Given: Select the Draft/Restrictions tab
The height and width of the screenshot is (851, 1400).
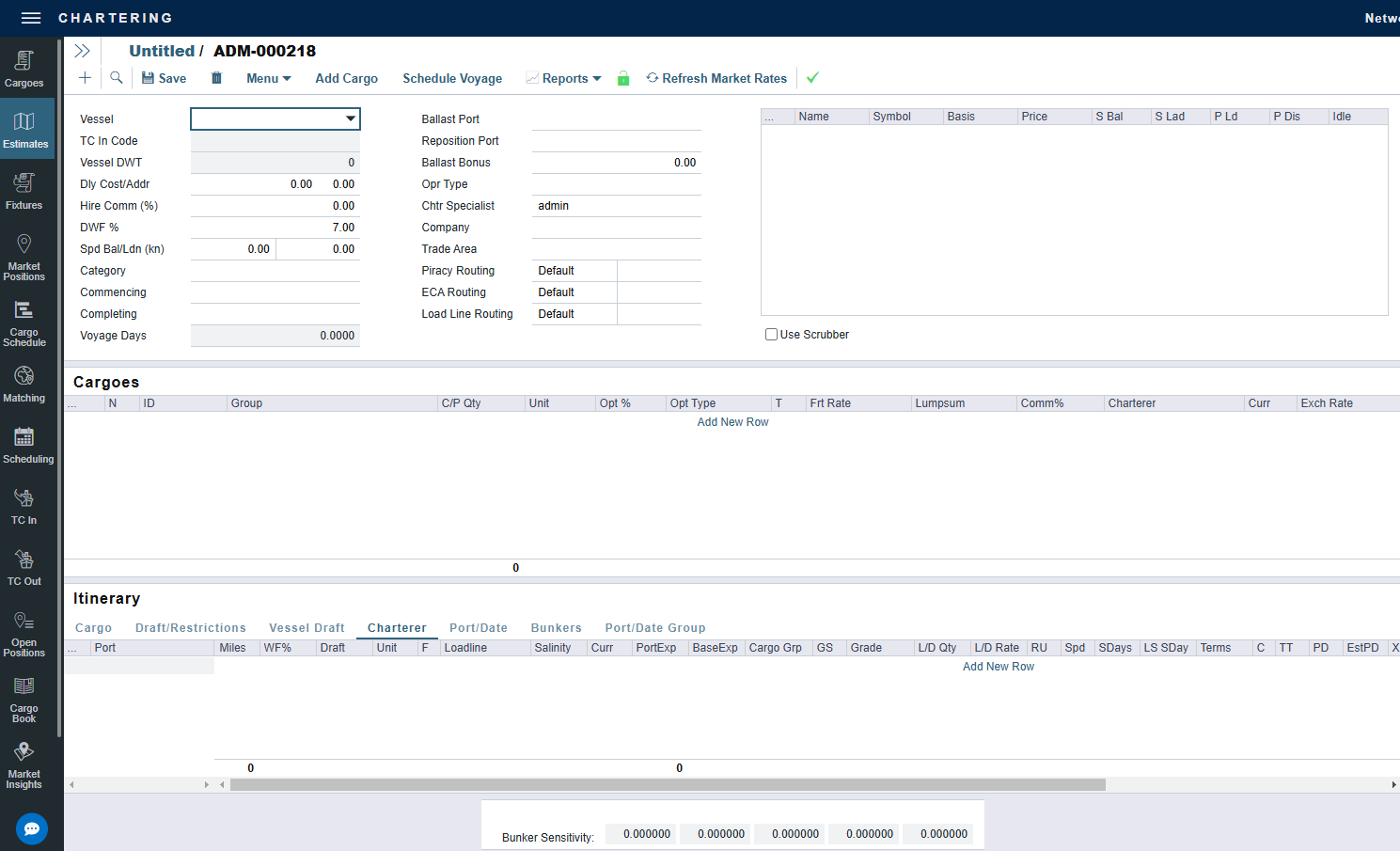Looking at the screenshot, I should tap(190, 628).
